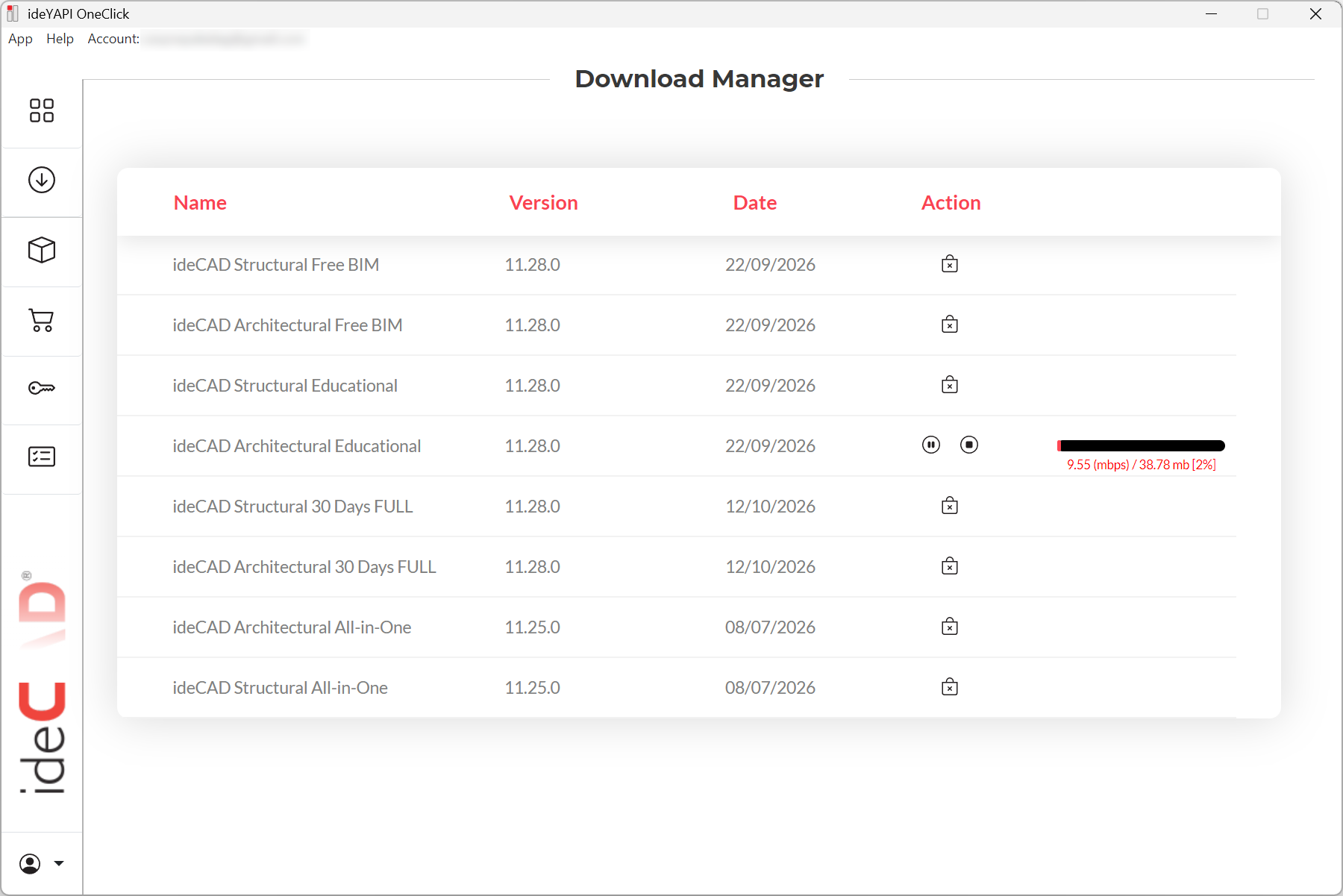This screenshot has width=1343, height=896.
Task: Click action icon for ideCAD Structural 30 Days FULL
Action: click(950, 506)
